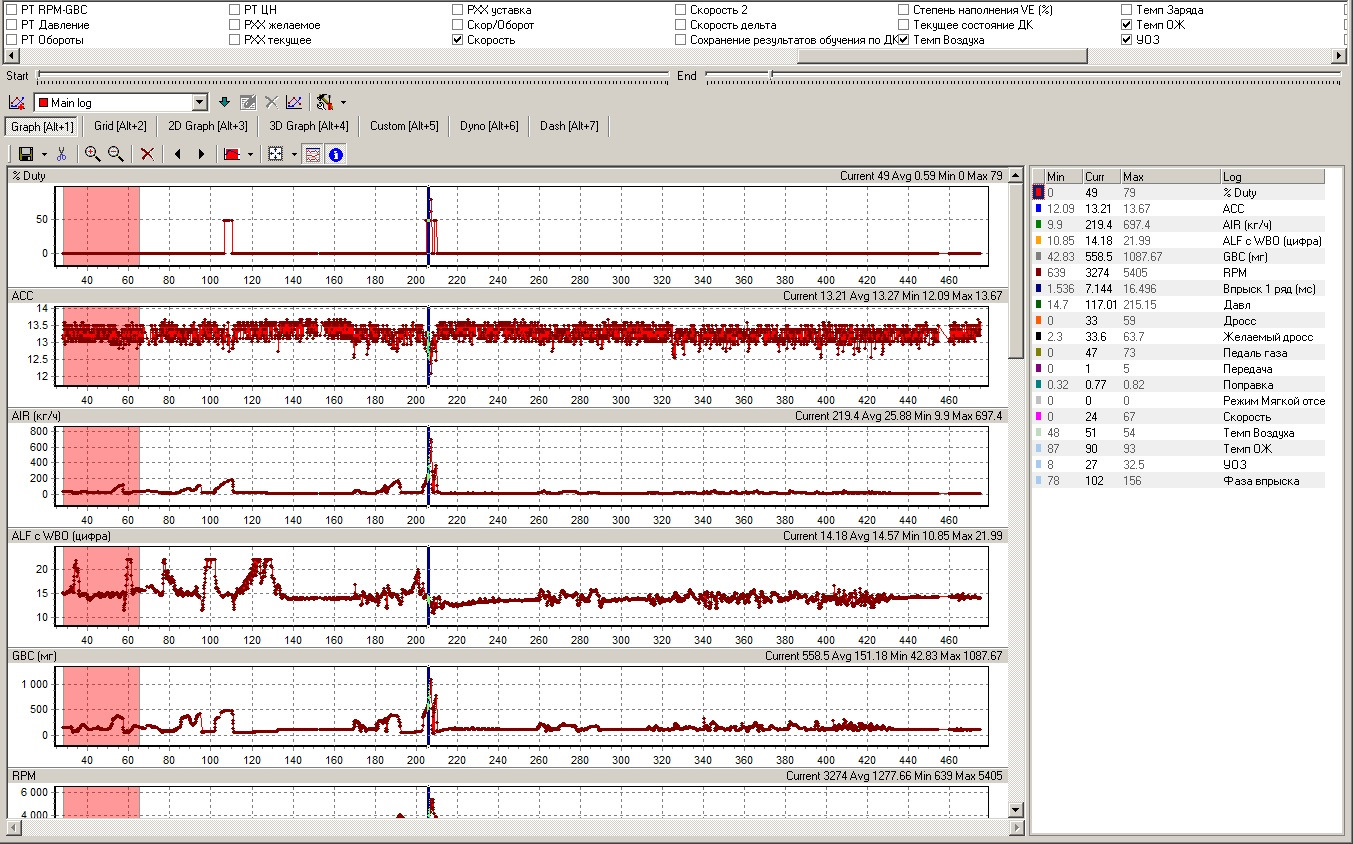Open the Main log dropdown
Viewport: 1353px width, 844px height.
point(199,102)
